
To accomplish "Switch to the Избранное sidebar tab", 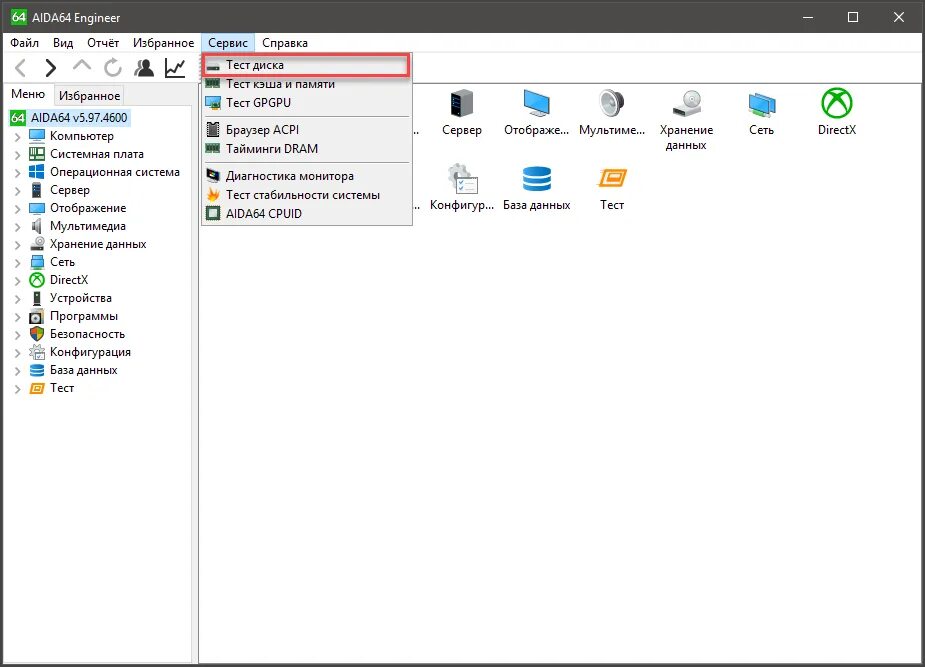I will point(89,96).
